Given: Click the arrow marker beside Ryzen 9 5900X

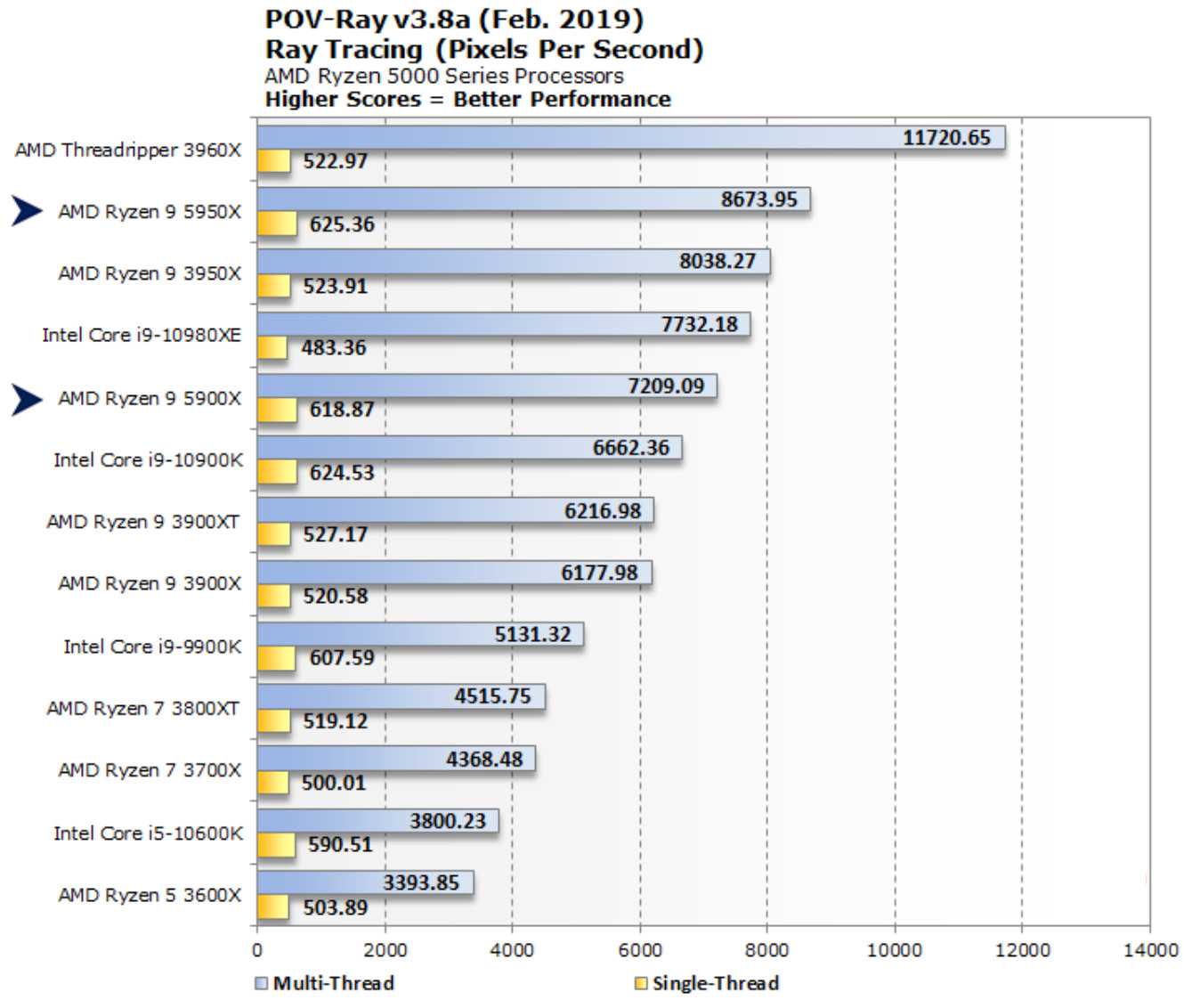Looking at the screenshot, I should 27,399.
